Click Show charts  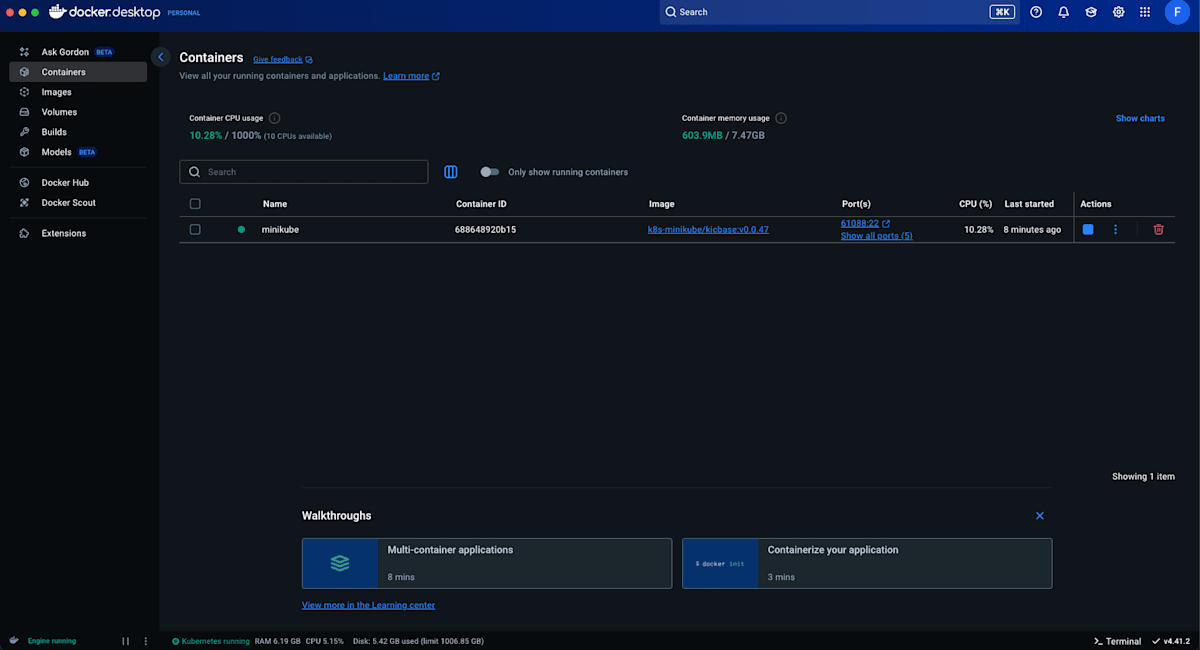1140,118
